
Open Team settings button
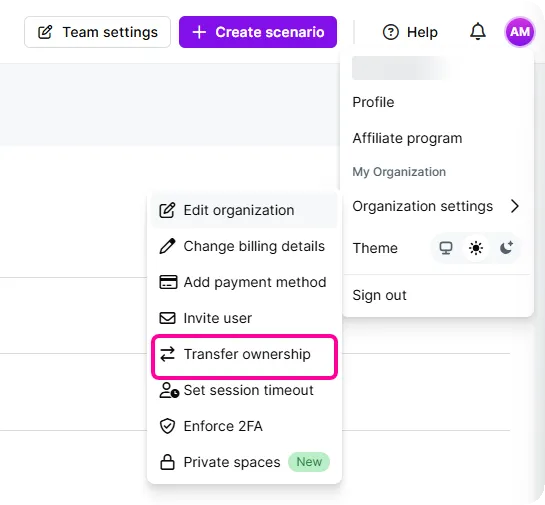[x=97, y=32]
